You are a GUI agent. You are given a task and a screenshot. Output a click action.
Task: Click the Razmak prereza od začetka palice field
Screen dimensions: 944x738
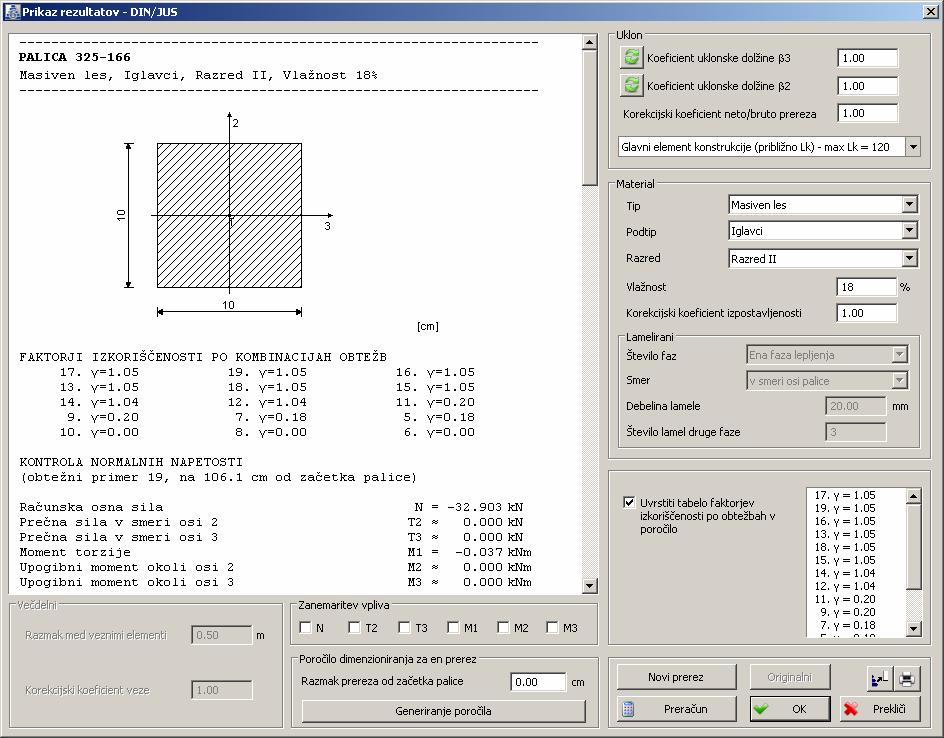pos(538,681)
